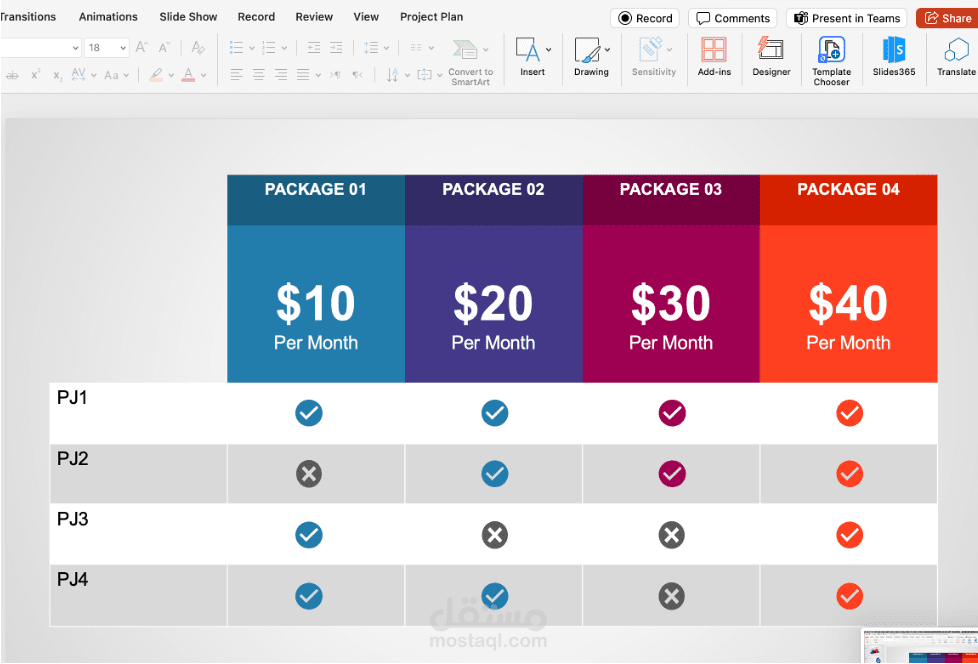Toggle superscript formatting
The image size is (978, 664).
36,75
